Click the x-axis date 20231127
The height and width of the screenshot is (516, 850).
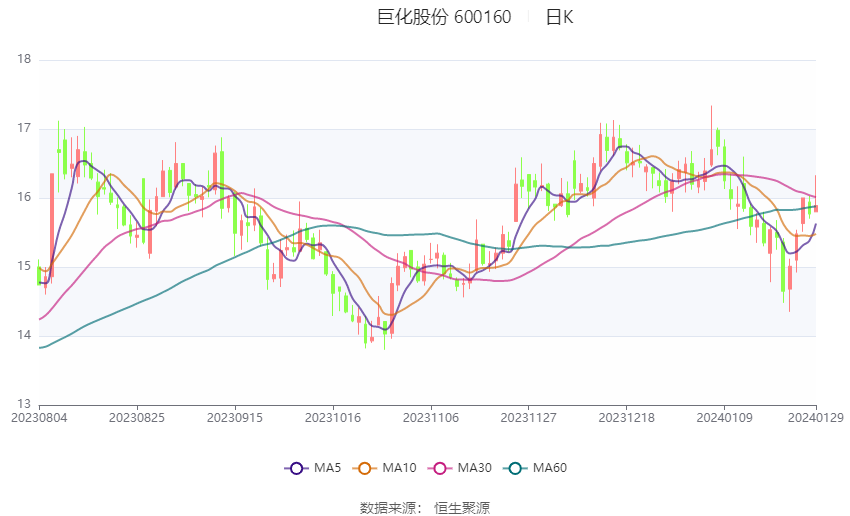tap(529, 418)
